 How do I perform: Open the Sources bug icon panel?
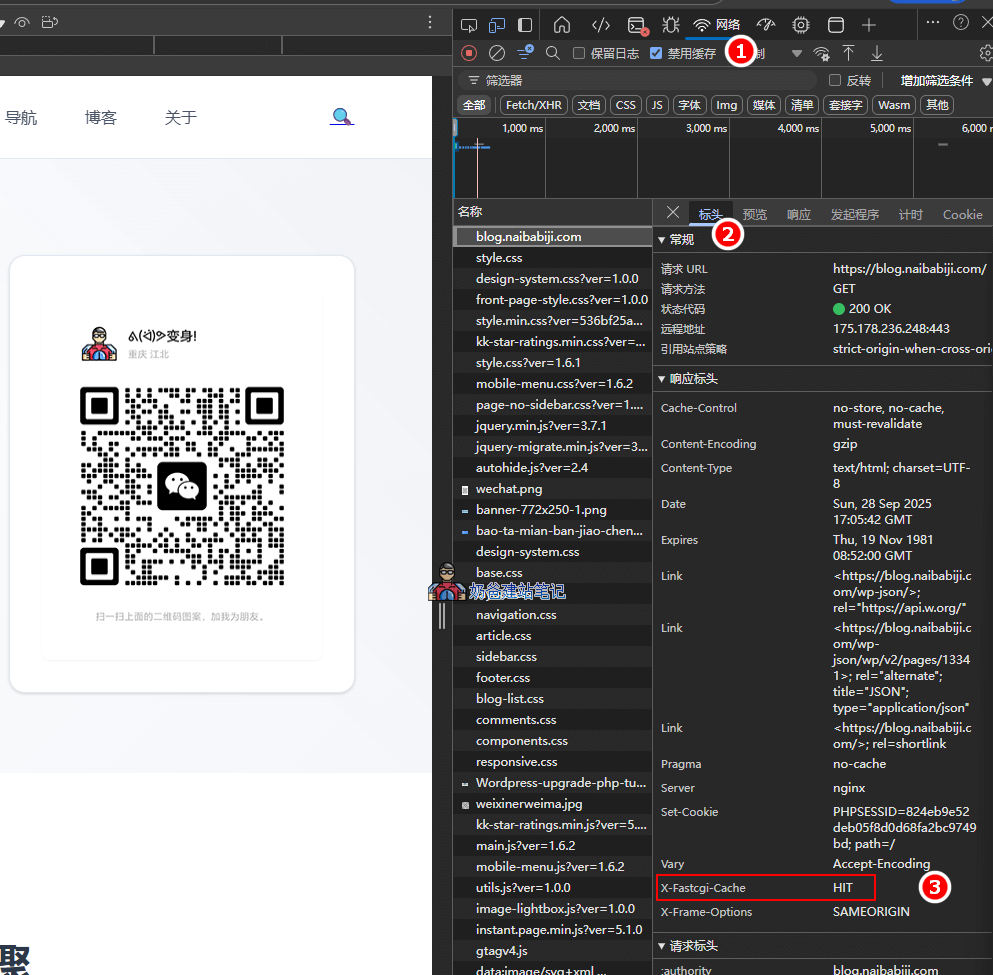click(x=670, y=24)
